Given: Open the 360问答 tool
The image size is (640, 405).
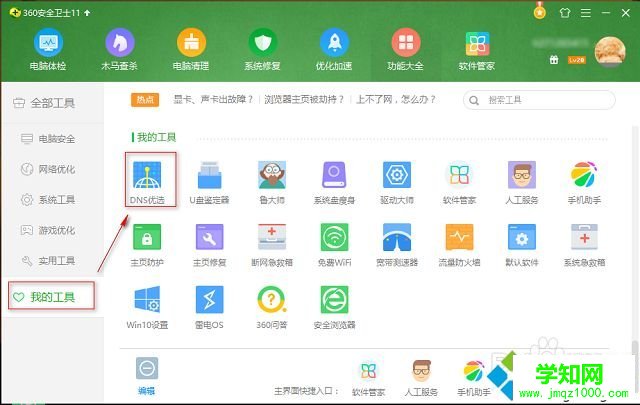Looking at the screenshot, I should click(x=272, y=307).
